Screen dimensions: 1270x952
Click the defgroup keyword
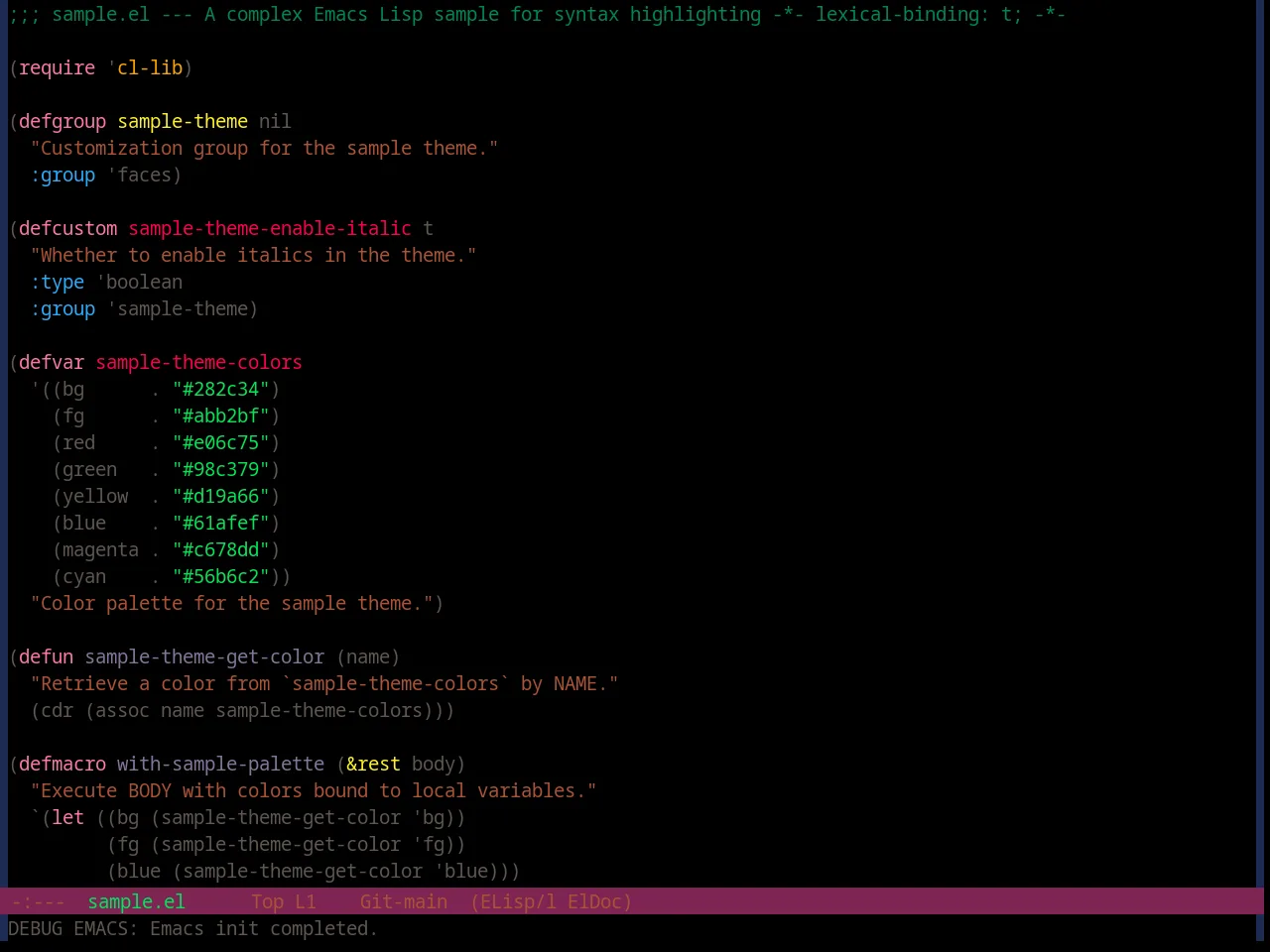point(63,121)
